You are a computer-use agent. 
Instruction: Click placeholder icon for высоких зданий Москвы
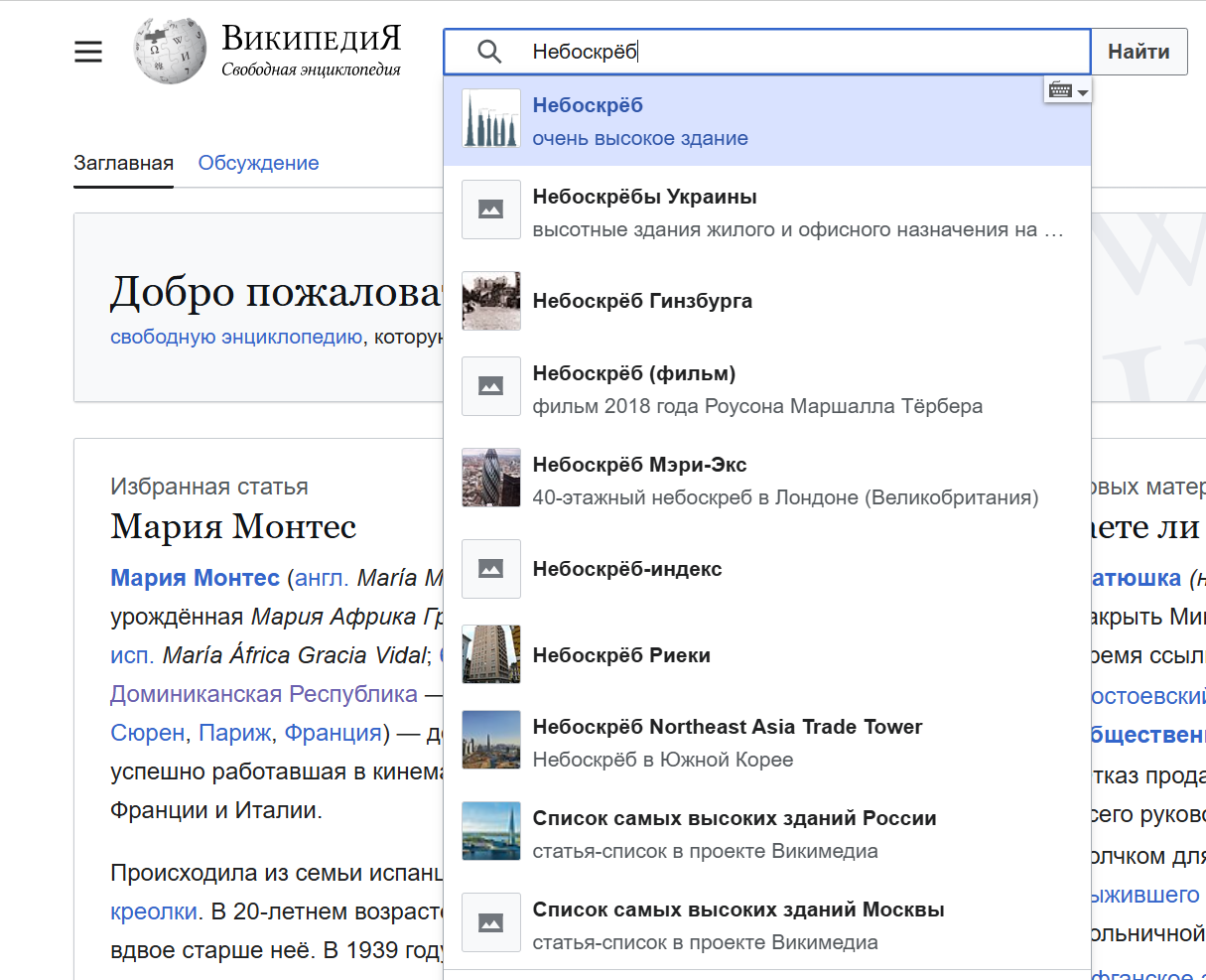pos(491,922)
